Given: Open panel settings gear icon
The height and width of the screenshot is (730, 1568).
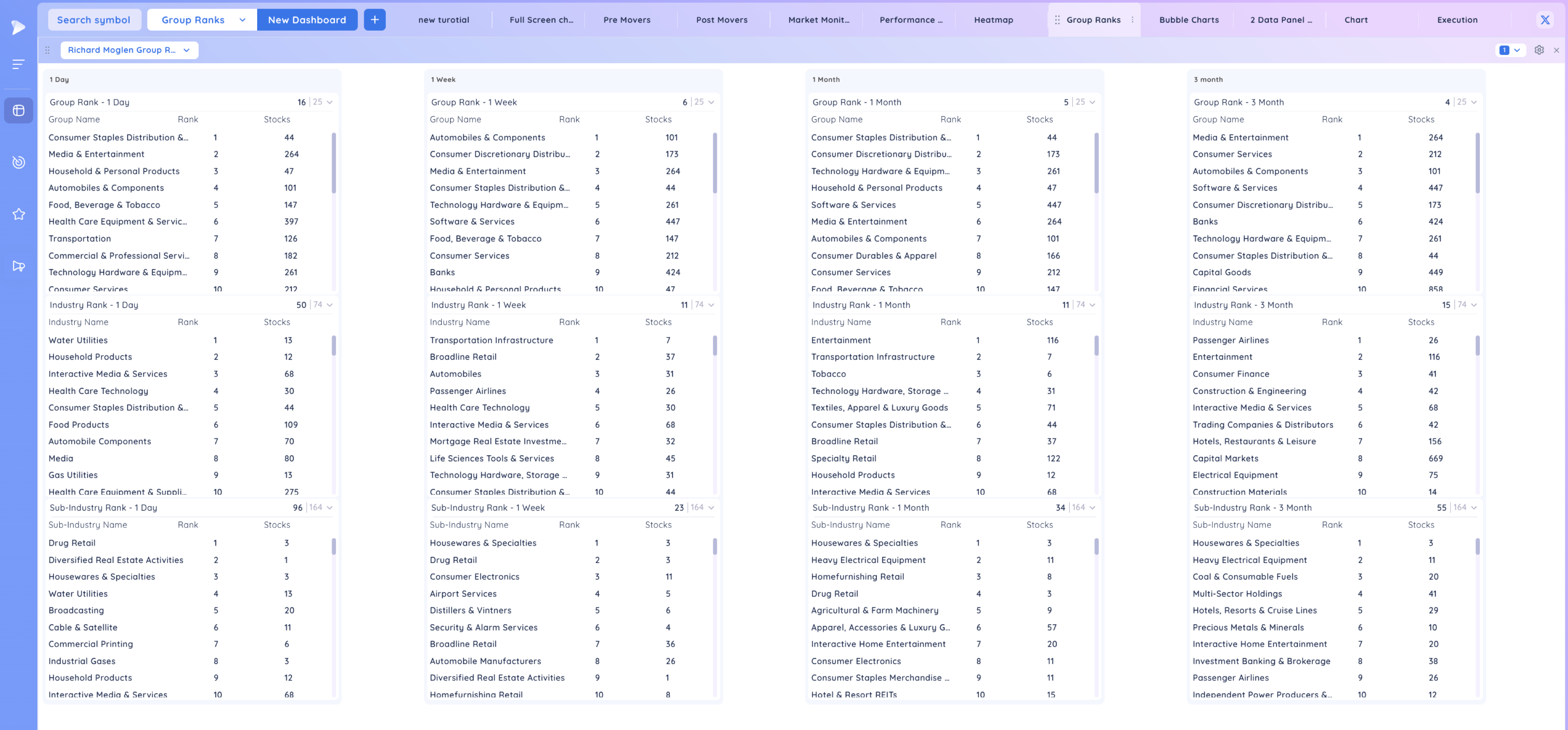Looking at the screenshot, I should click(1539, 50).
